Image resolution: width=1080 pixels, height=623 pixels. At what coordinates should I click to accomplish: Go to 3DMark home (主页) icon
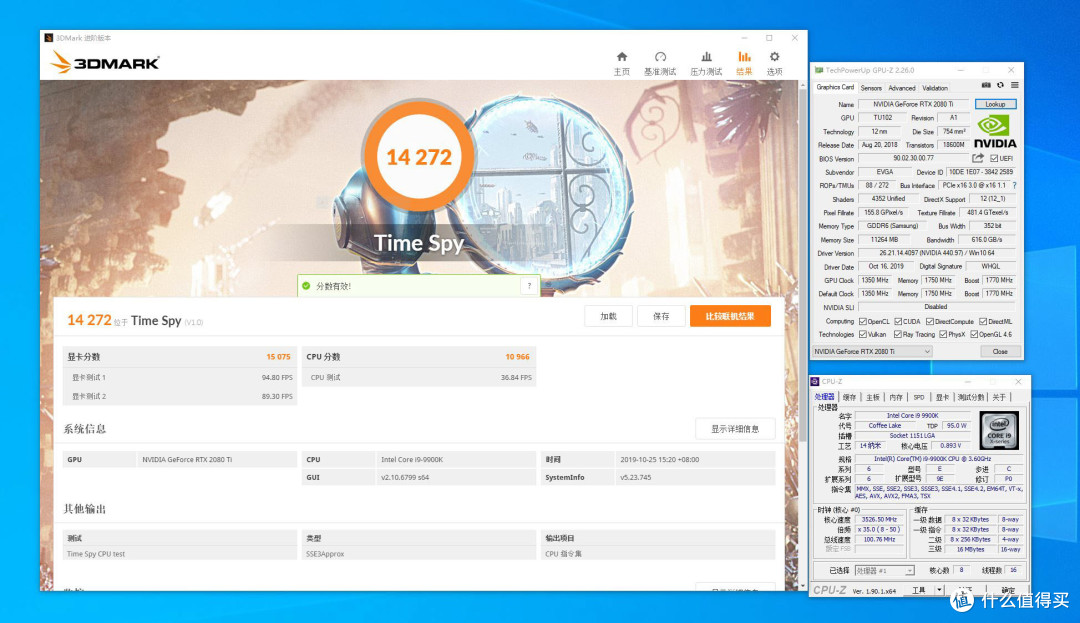click(622, 56)
